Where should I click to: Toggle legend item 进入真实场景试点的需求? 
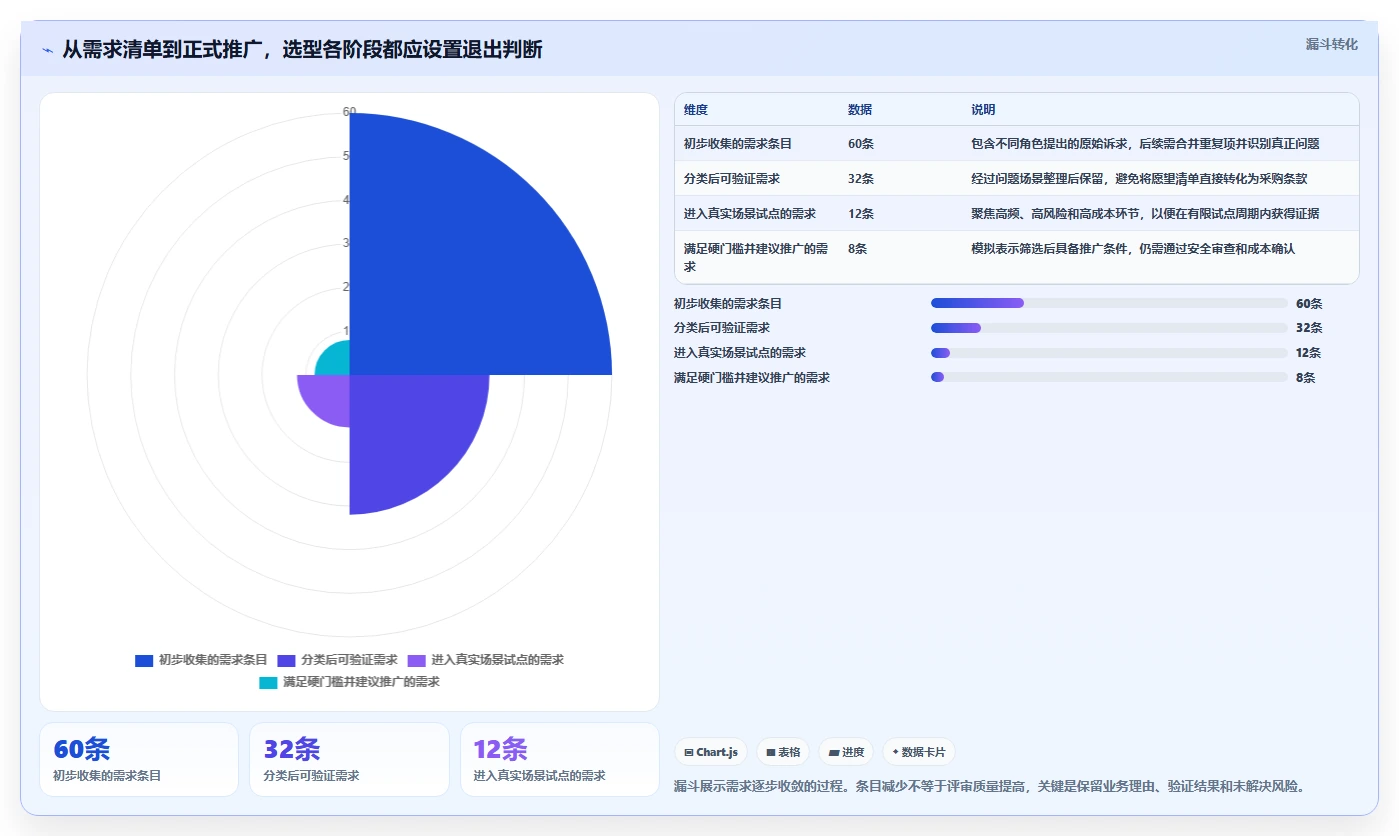click(485, 660)
